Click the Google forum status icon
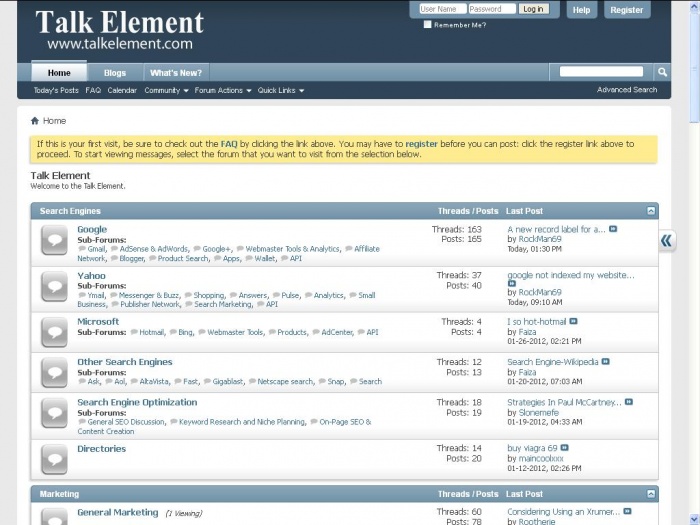The width and height of the screenshot is (700, 525). click(54, 240)
